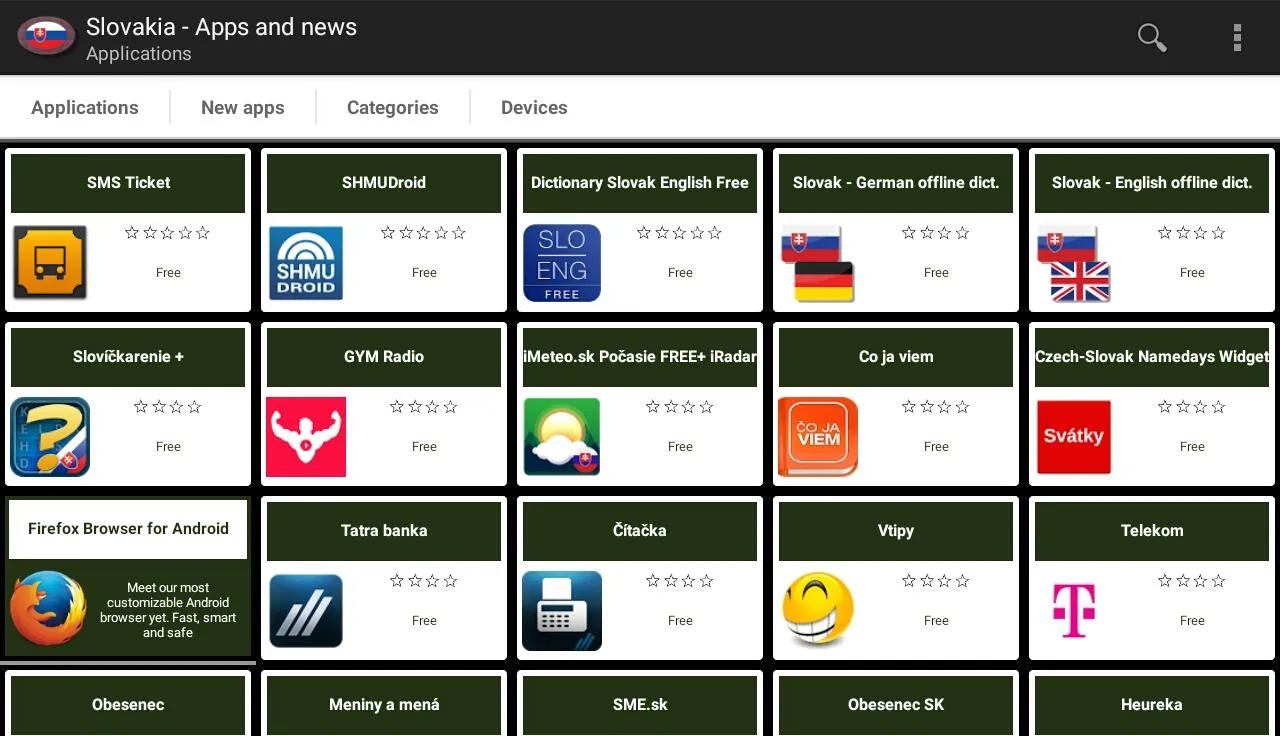Open the Heureka app card

click(1152, 704)
